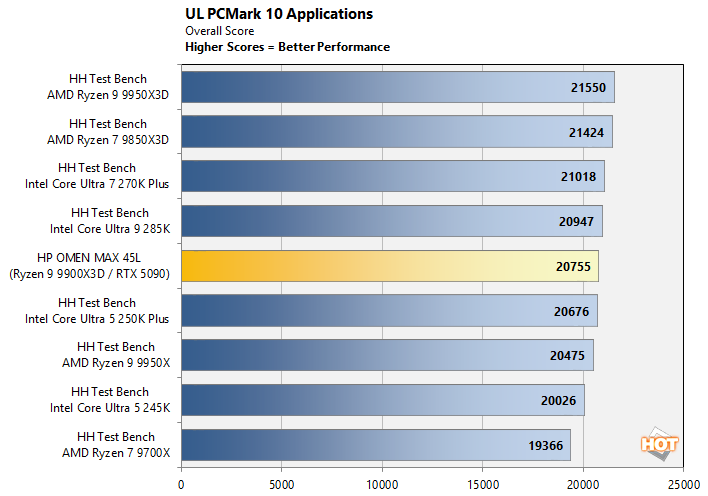Click the 20755 value in the yellow bar
Image resolution: width=708 pixels, height=496 pixels.
point(573,267)
